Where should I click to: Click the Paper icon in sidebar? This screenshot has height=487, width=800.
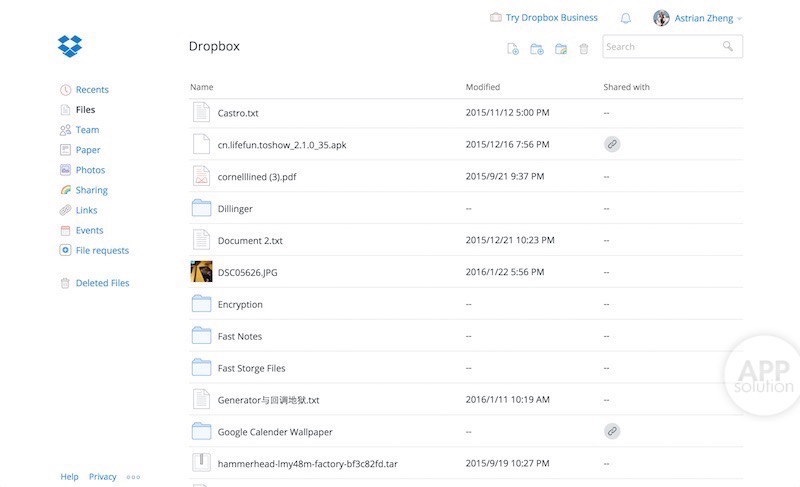[x=65, y=150]
